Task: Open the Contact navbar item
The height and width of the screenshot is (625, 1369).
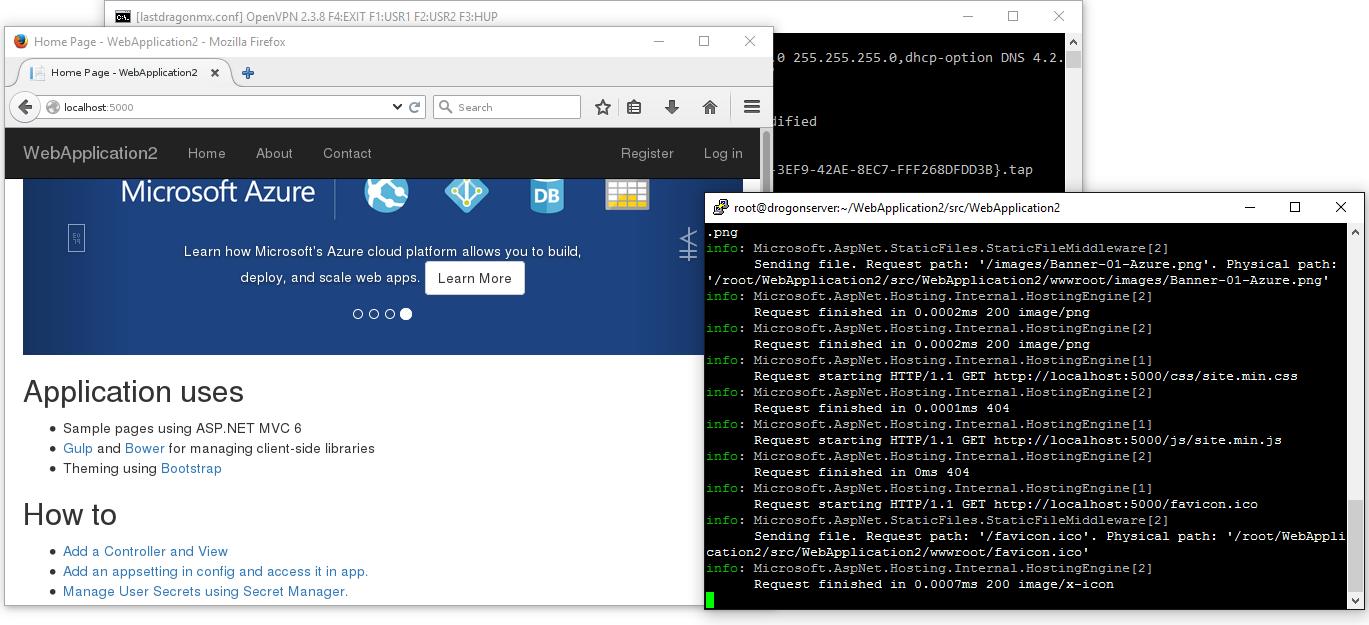Action: (347, 153)
